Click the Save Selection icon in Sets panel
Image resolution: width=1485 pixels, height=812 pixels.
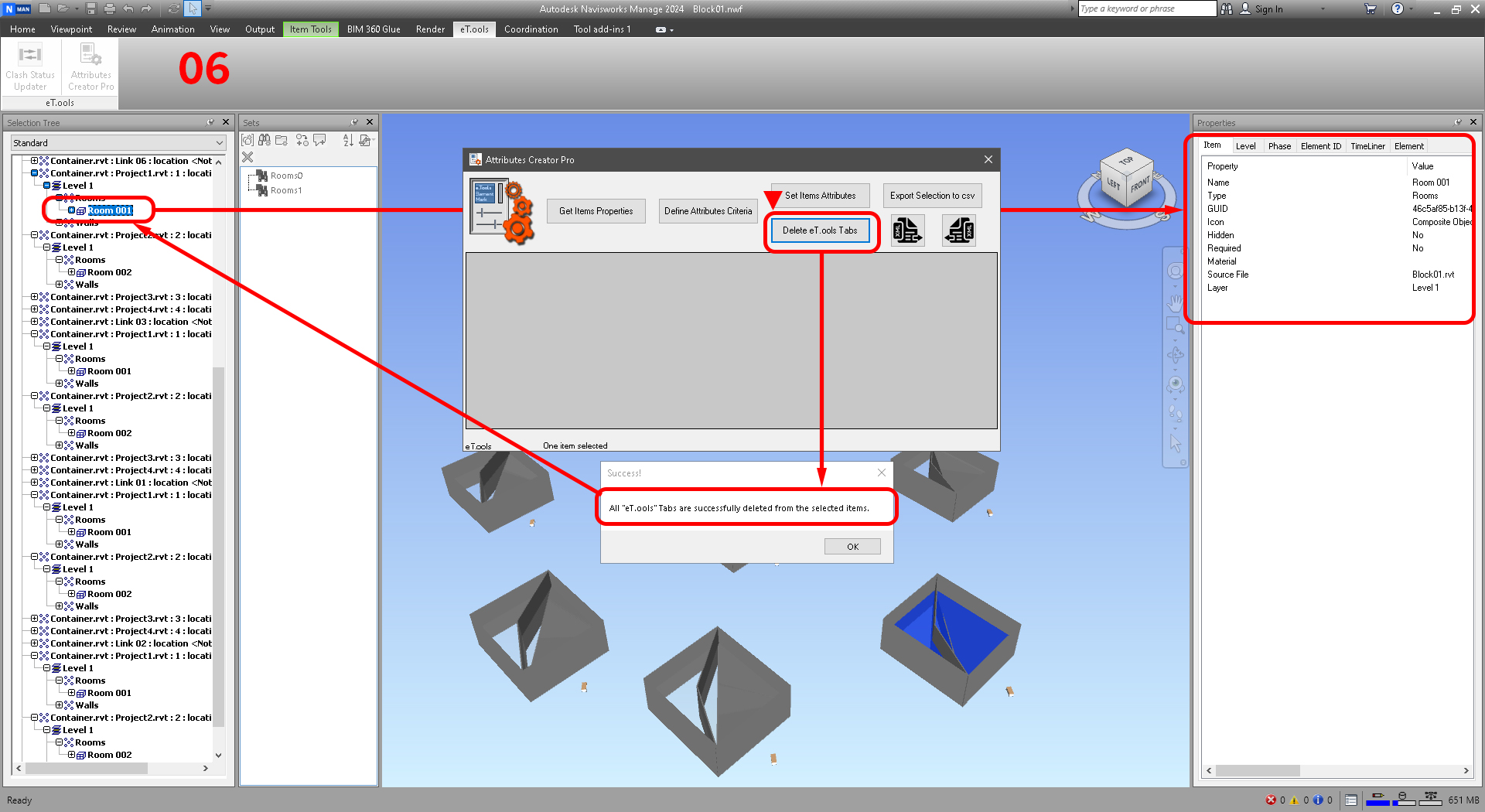pos(247,140)
